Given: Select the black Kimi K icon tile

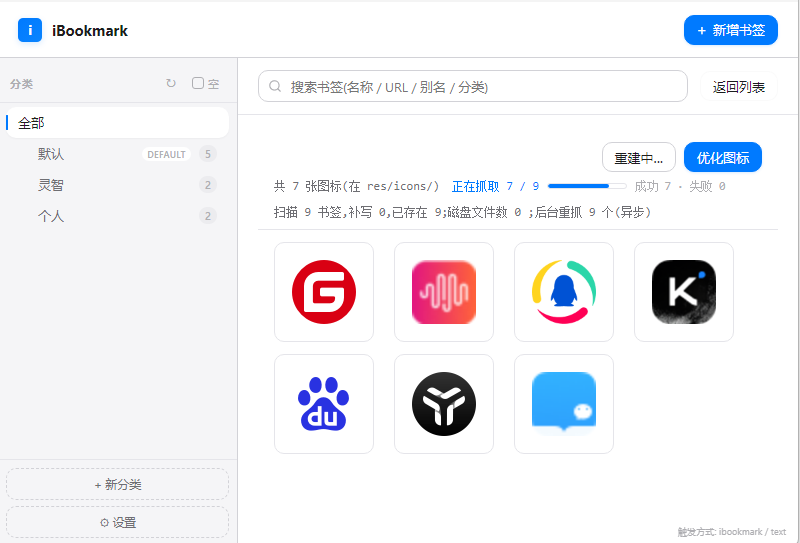Looking at the screenshot, I should 684,292.
